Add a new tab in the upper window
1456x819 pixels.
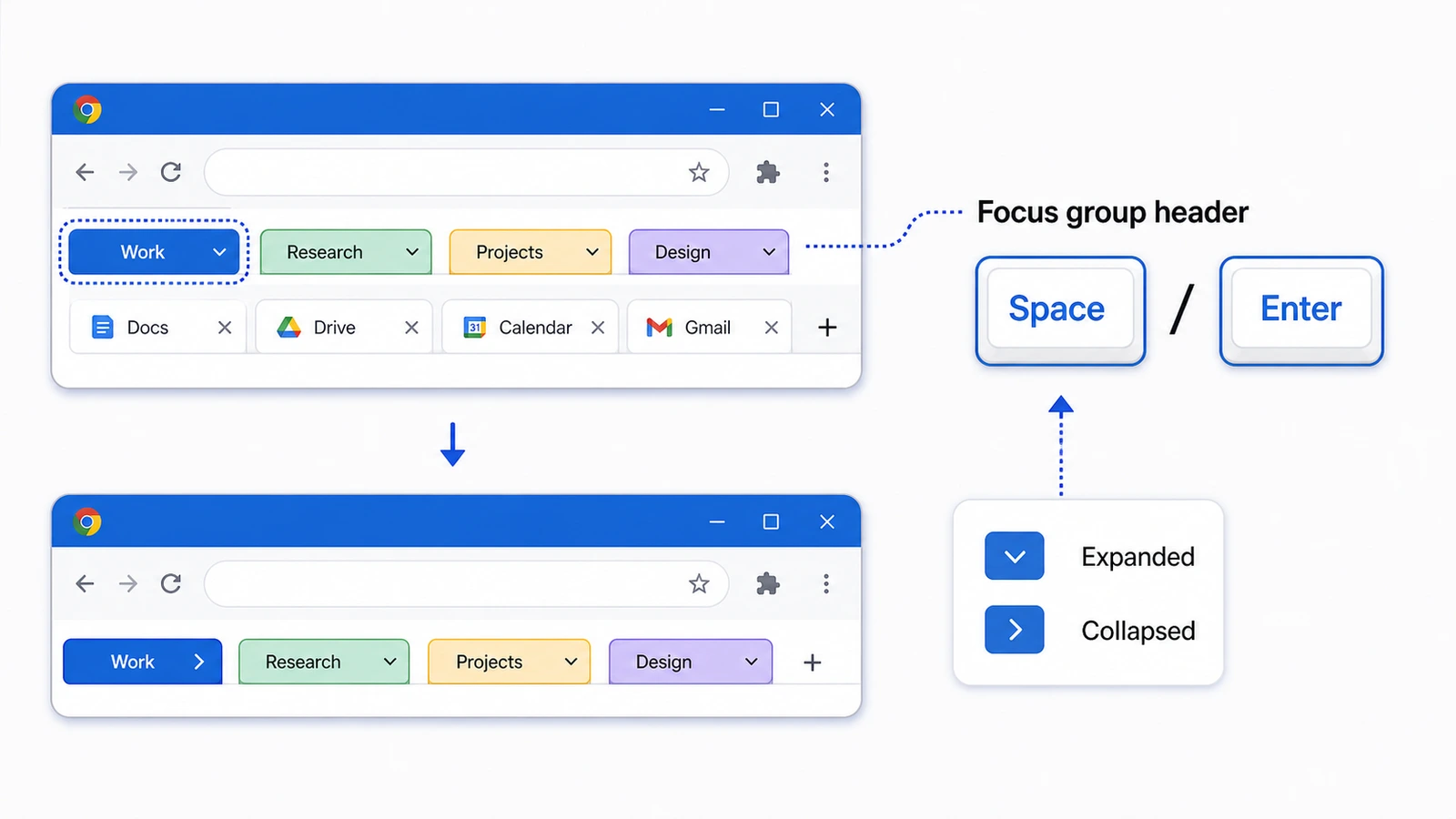point(827,328)
